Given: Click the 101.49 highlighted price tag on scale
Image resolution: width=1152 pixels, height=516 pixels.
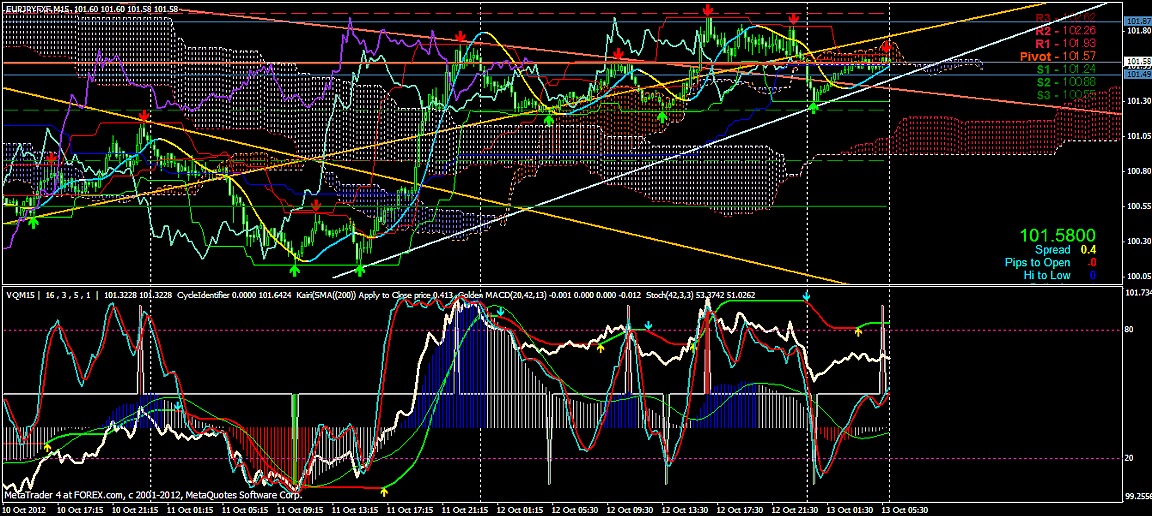Looking at the screenshot, I should point(1137,73).
